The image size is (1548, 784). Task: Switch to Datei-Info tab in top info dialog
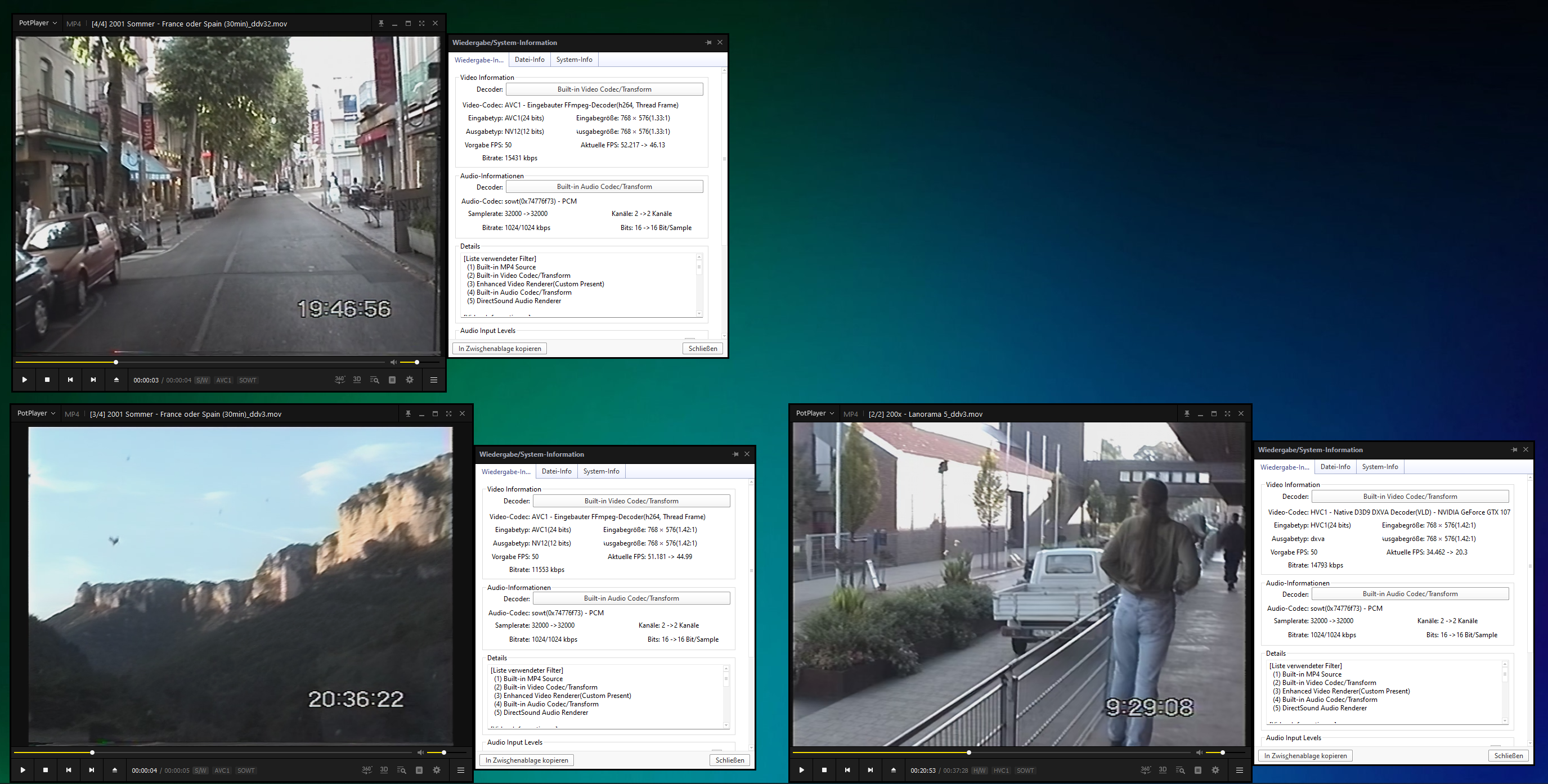coord(529,60)
